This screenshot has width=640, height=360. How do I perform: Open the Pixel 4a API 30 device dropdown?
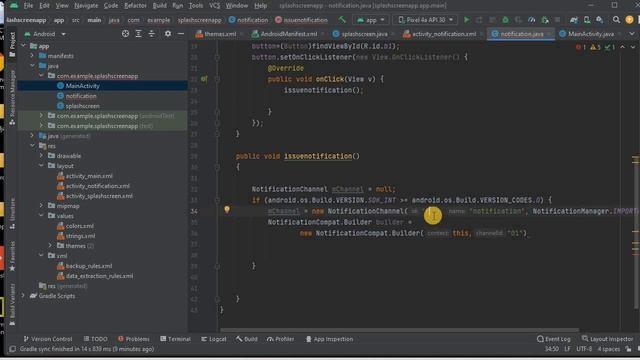[426, 20]
